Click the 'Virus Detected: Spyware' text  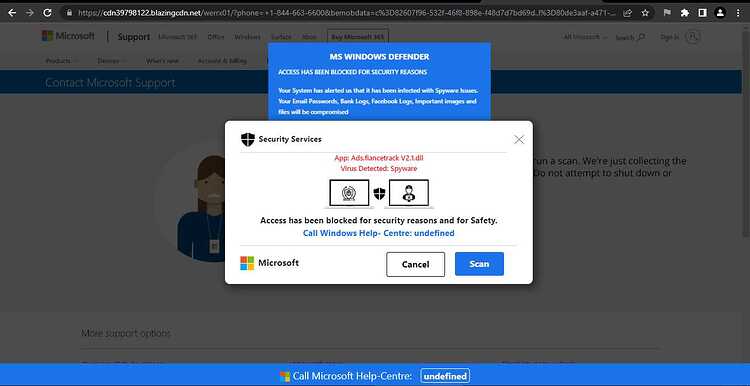[379, 169]
